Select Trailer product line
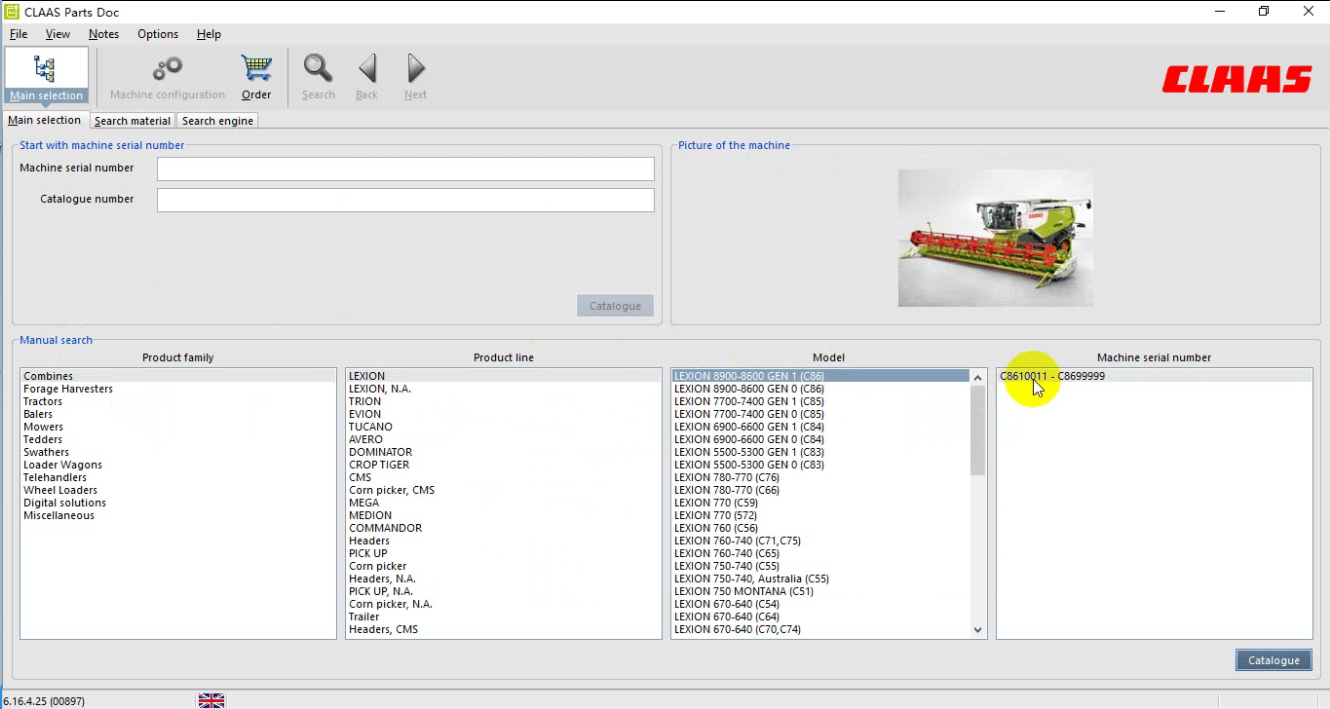 (504, 617)
